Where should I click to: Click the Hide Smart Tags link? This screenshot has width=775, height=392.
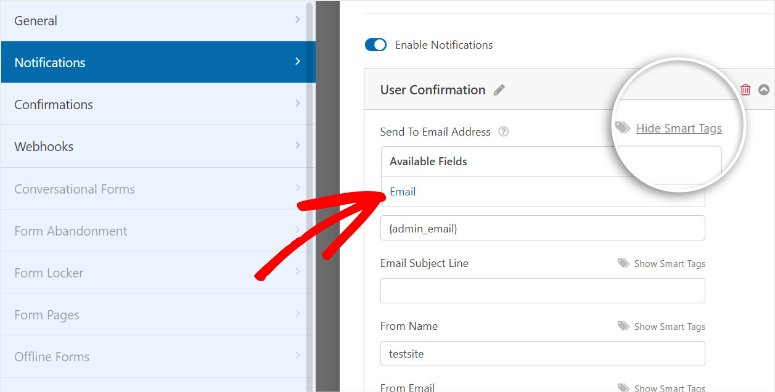coord(679,129)
